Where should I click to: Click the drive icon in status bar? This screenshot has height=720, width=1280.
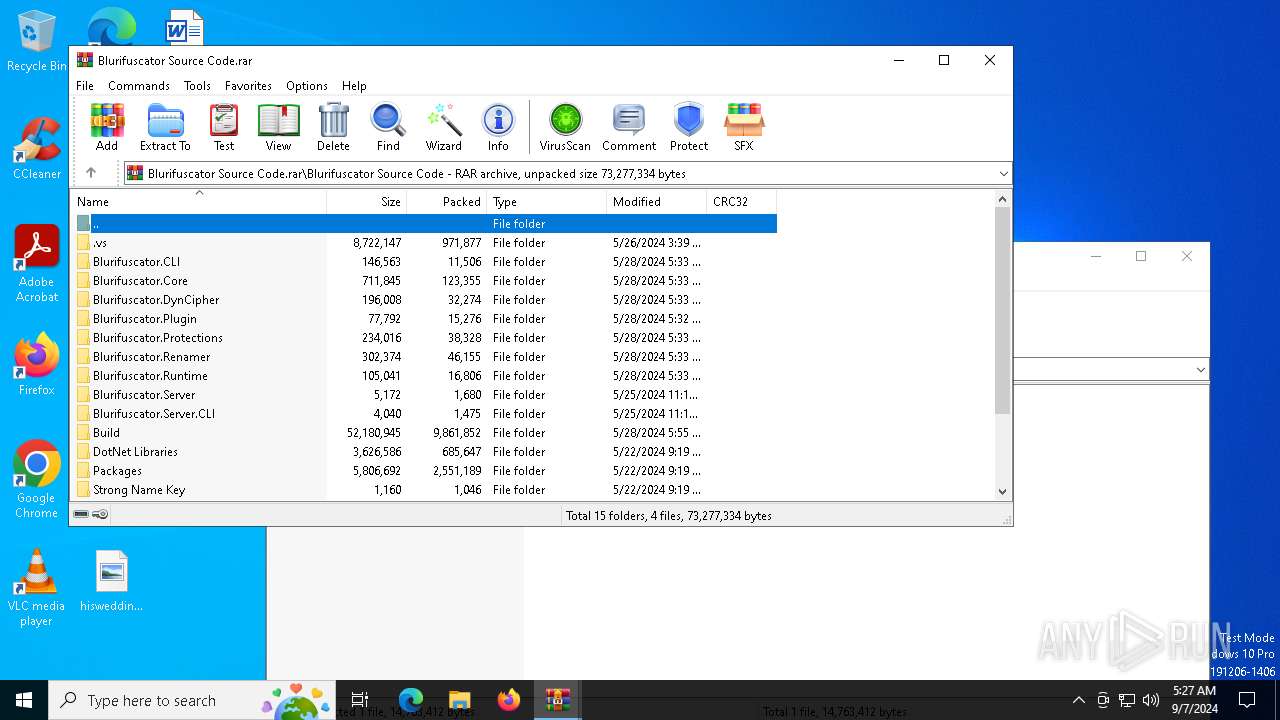click(81, 514)
